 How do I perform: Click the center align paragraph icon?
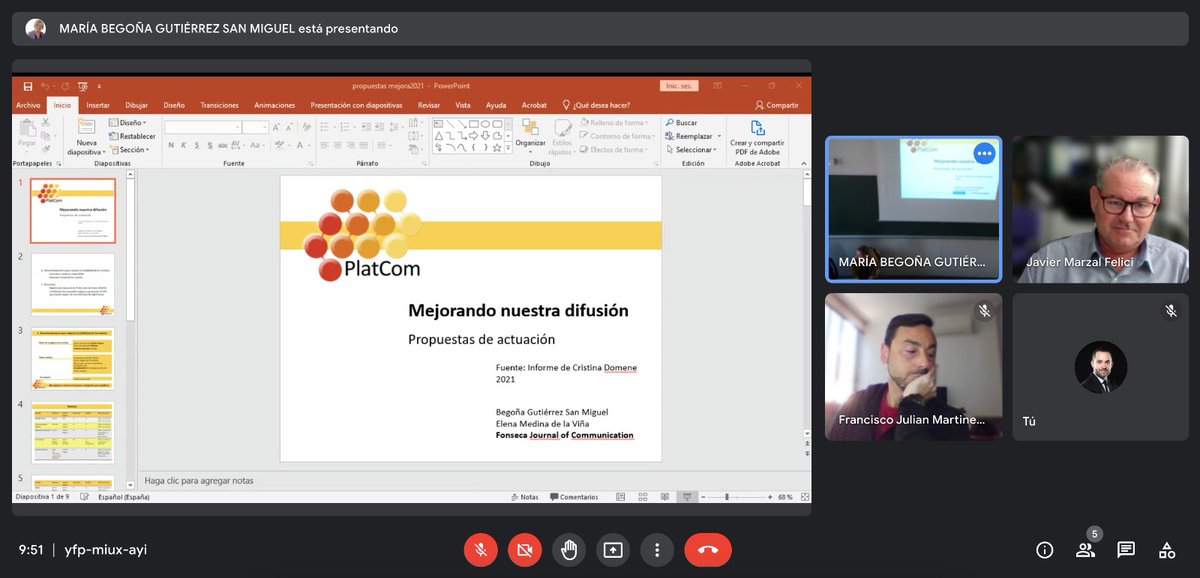(x=340, y=146)
